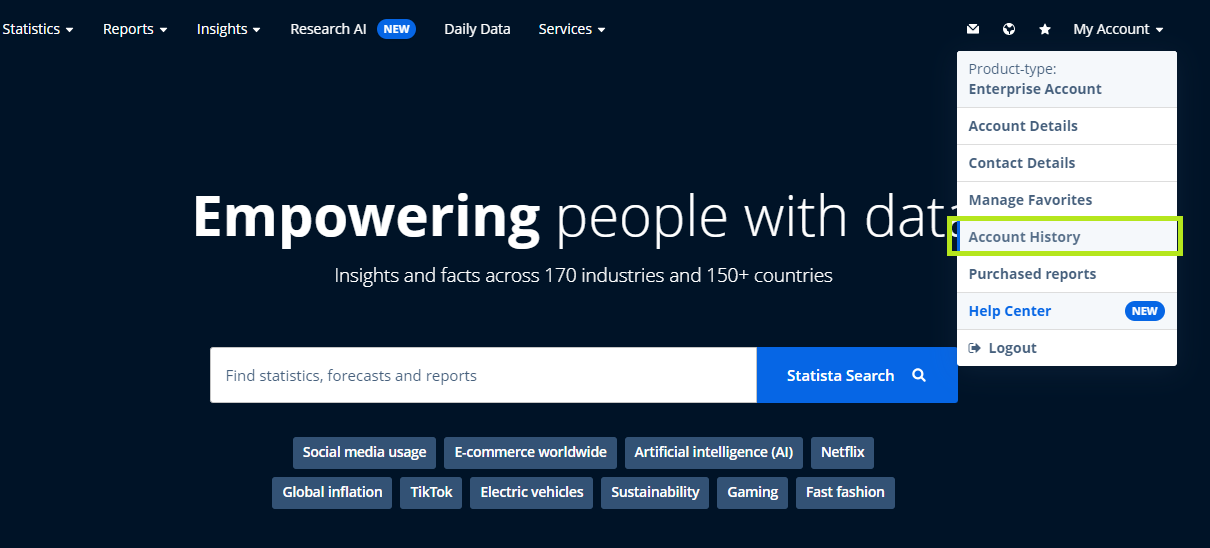The image size is (1210, 548).
Task: Click the magnifier icon in search button
Action: (919, 375)
